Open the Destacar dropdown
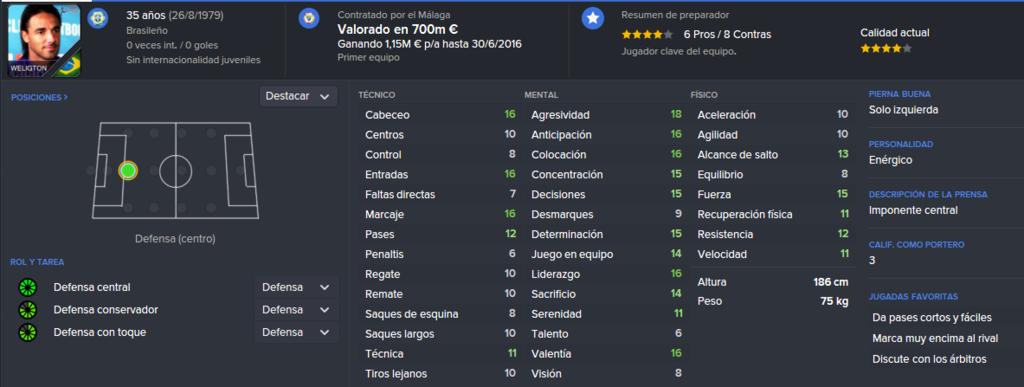 tap(298, 96)
